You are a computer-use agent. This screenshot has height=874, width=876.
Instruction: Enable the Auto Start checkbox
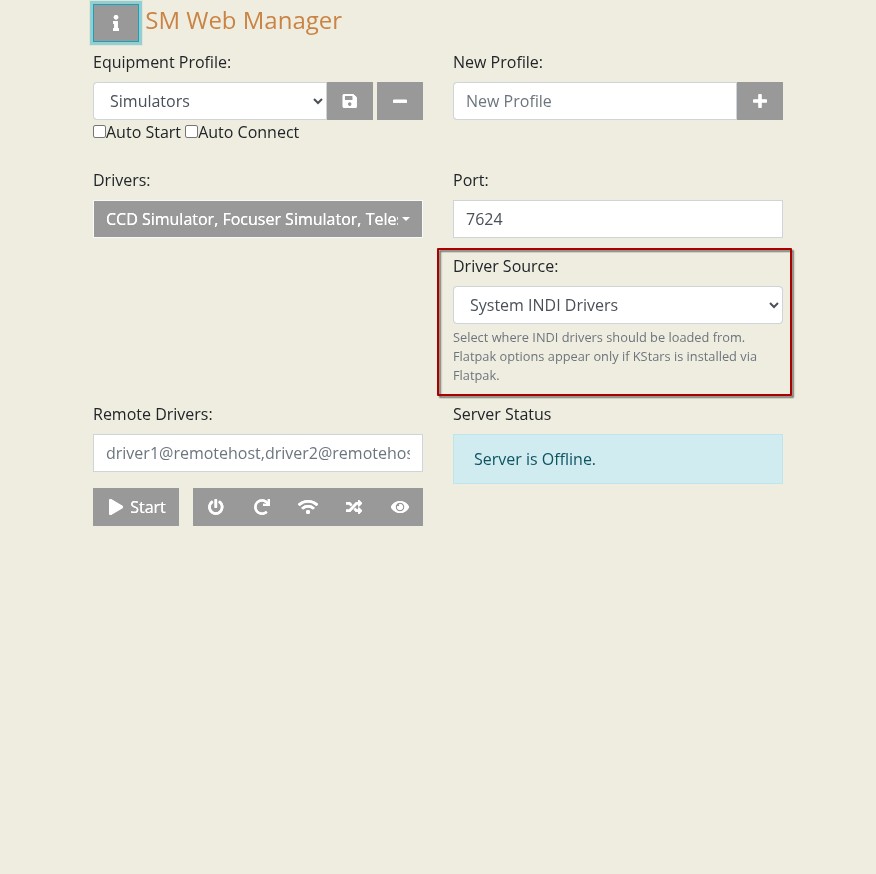[x=99, y=131]
